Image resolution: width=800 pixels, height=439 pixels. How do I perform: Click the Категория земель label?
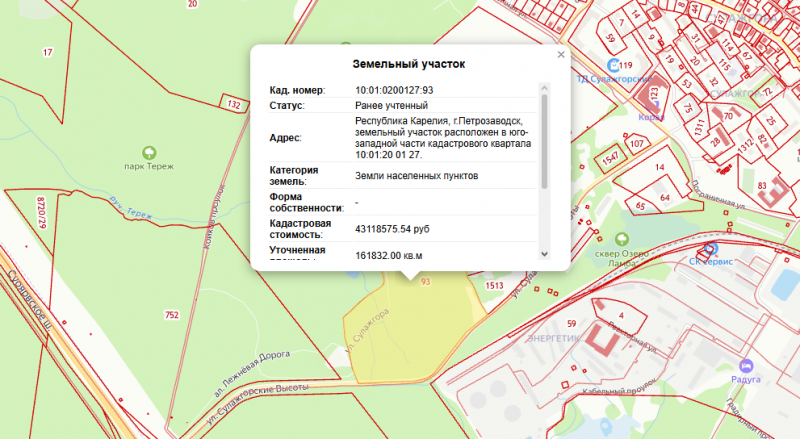click(x=294, y=176)
